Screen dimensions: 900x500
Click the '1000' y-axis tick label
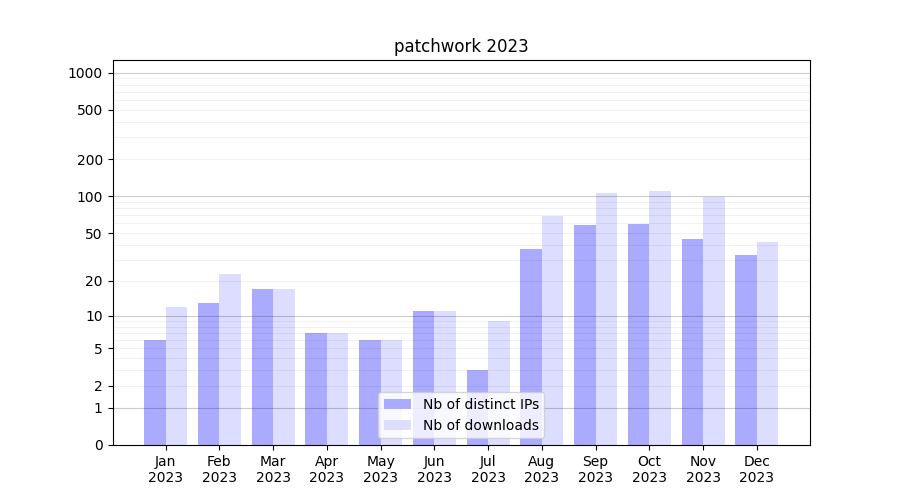pos(85,73)
